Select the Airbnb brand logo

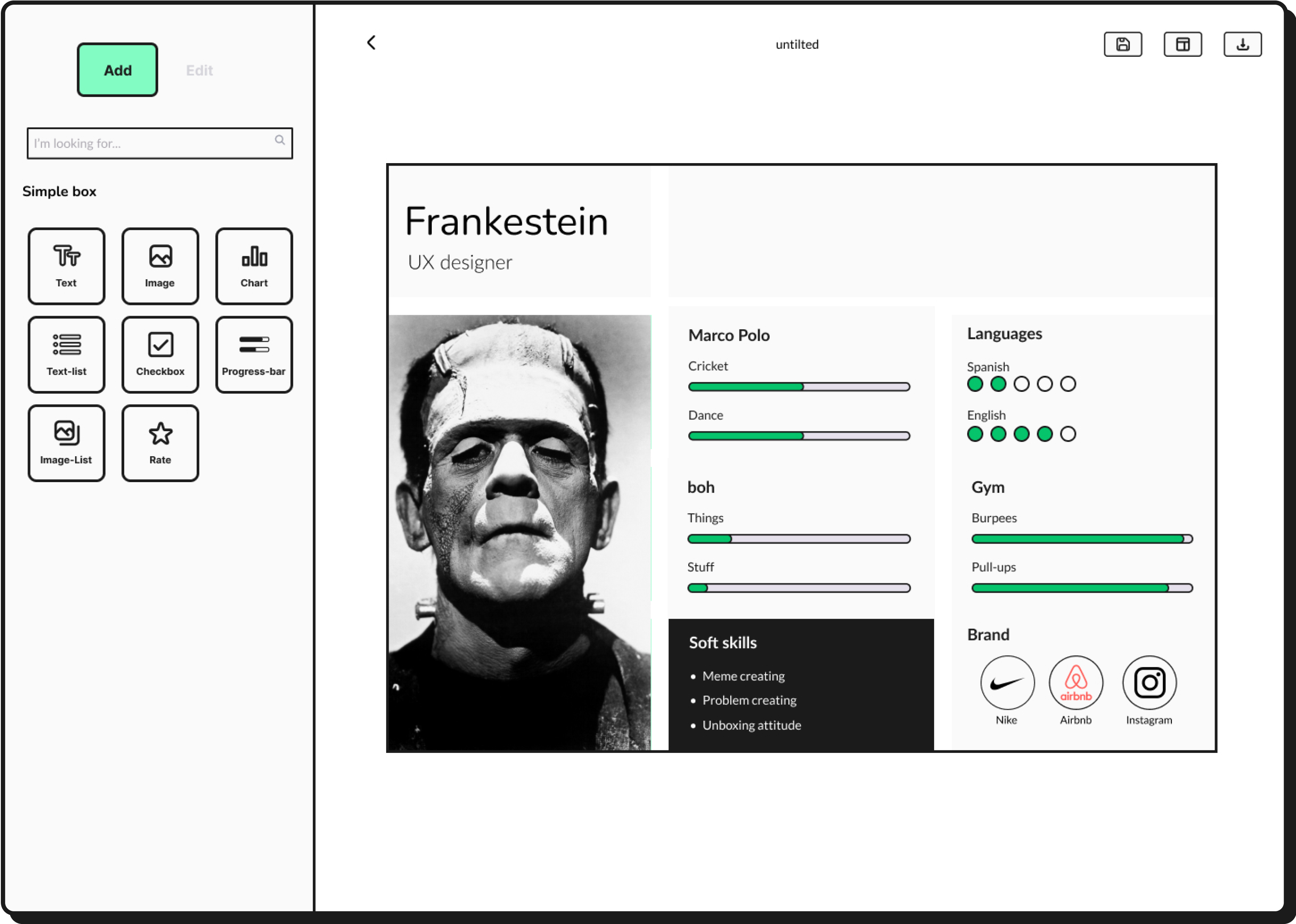(1076, 682)
